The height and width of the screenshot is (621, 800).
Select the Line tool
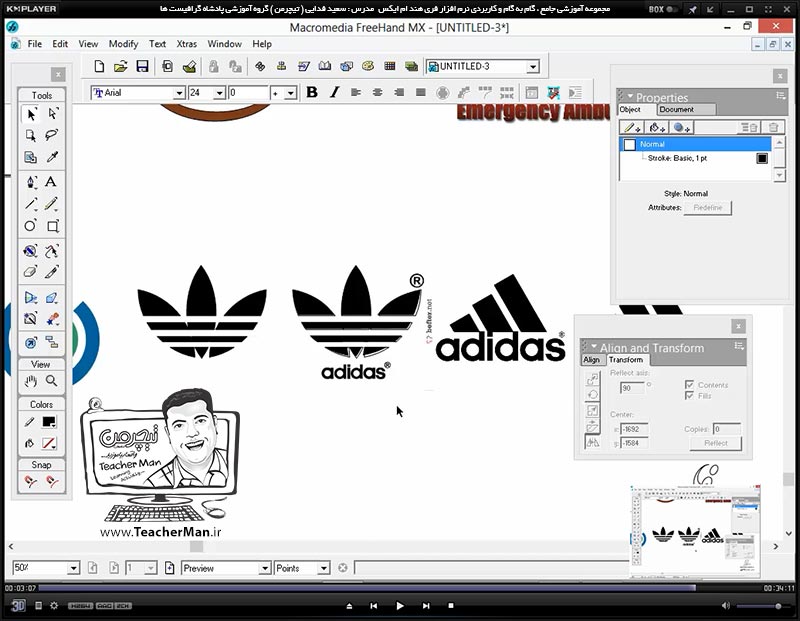[x=31, y=204]
